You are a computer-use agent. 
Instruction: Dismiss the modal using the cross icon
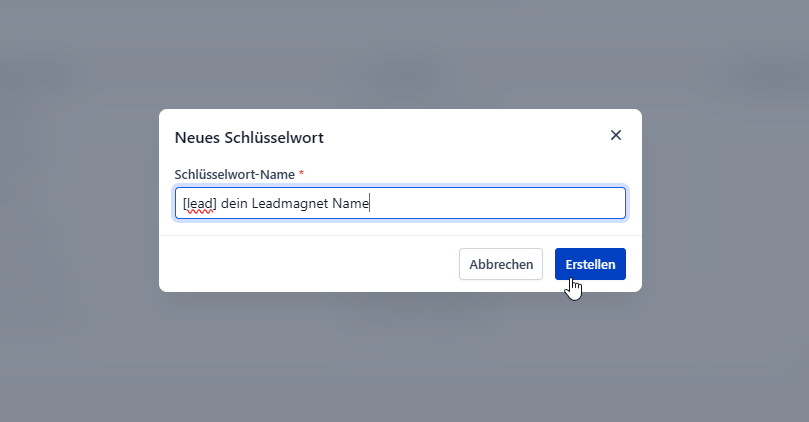[616, 135]
